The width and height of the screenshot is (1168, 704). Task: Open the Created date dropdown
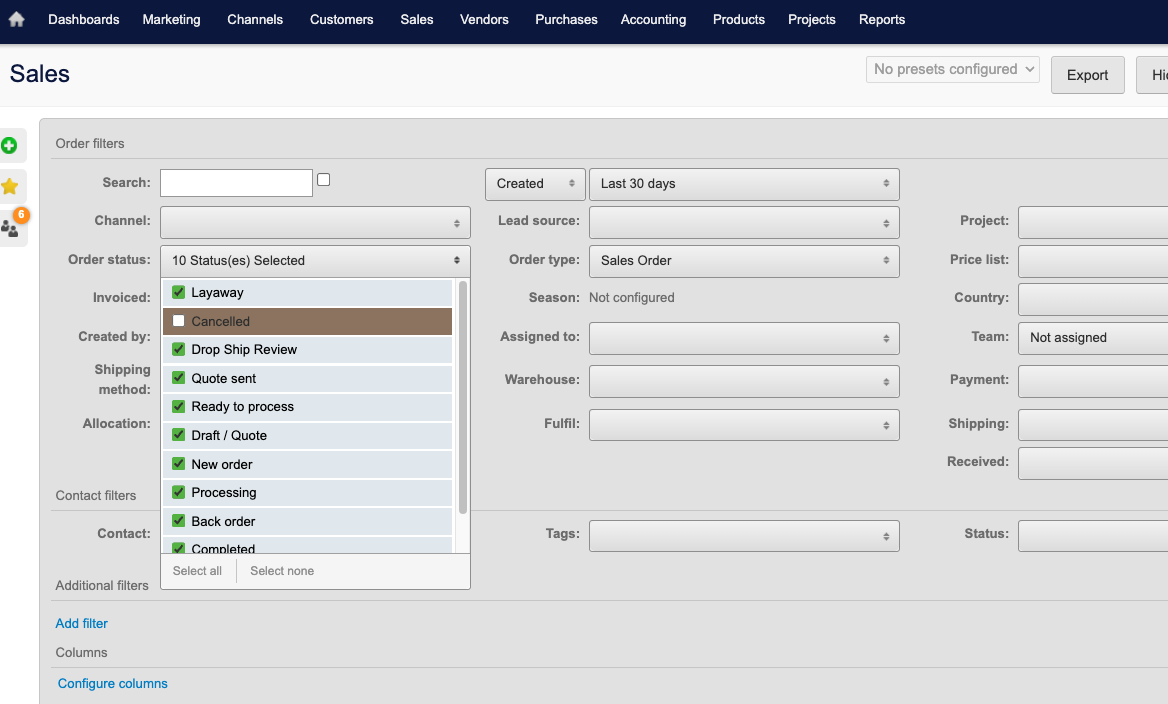click(x=534, y=184)
